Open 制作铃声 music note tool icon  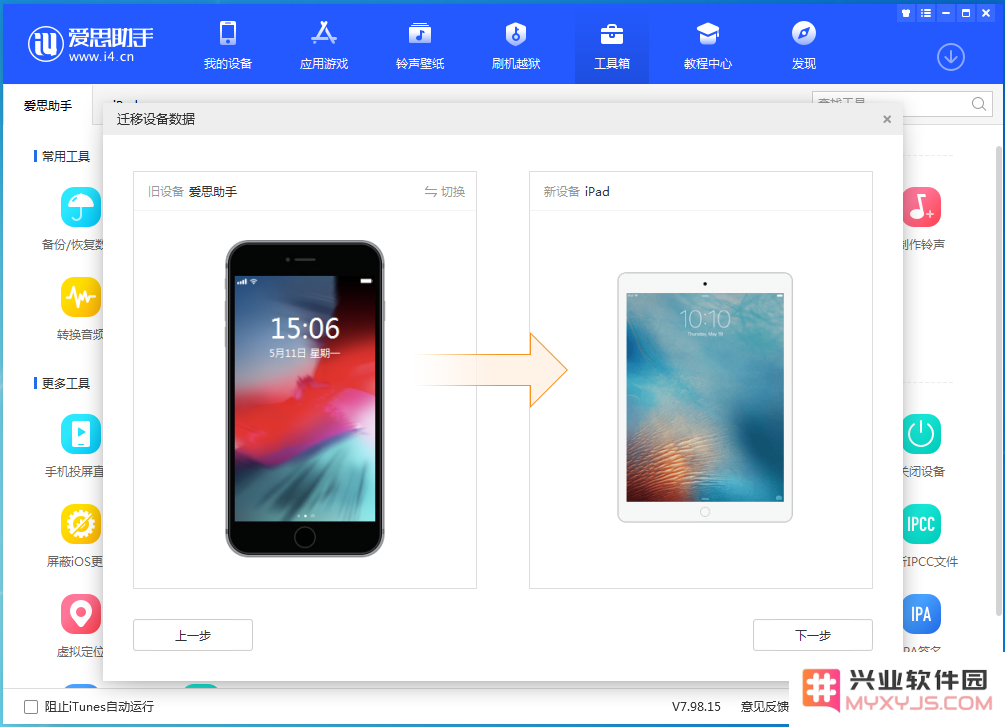coord(922,207)
